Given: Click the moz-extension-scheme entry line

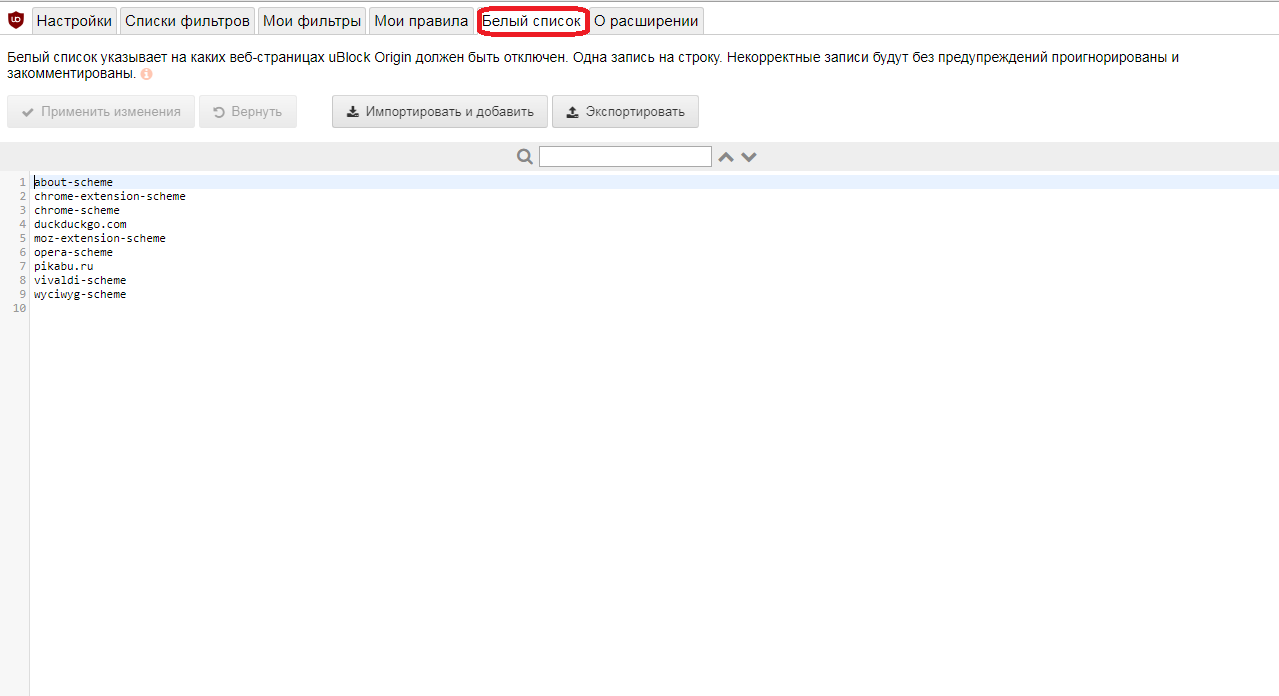Looking at the screenshot, I should [100, 238].
